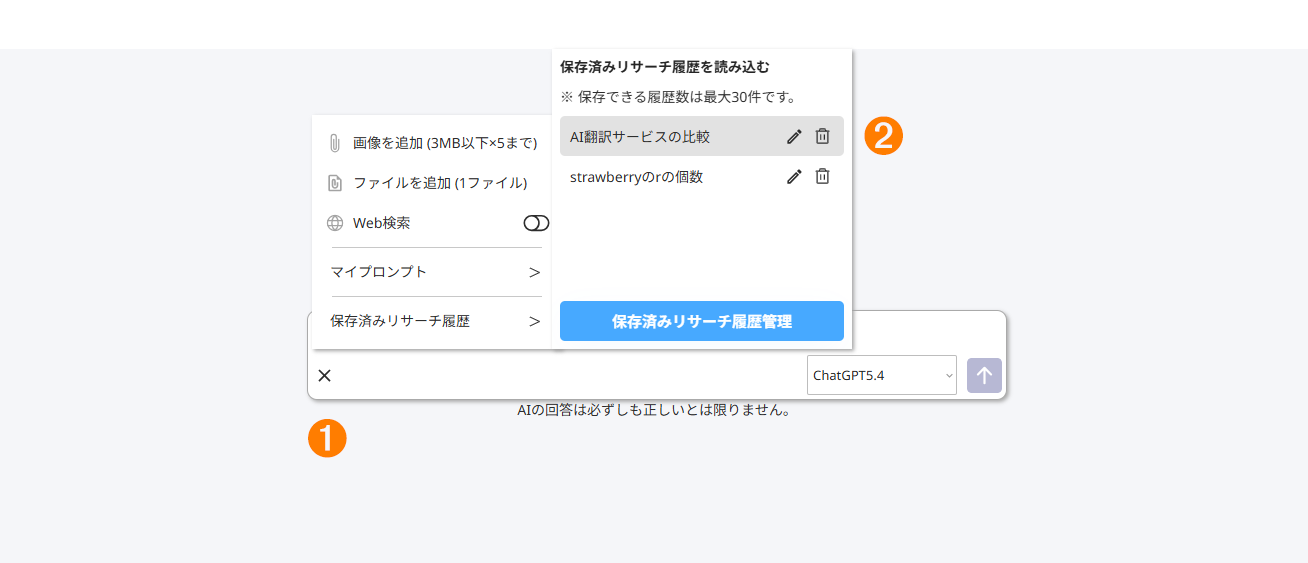Close the attachment menu with the X icon

[x=324, y=375]
